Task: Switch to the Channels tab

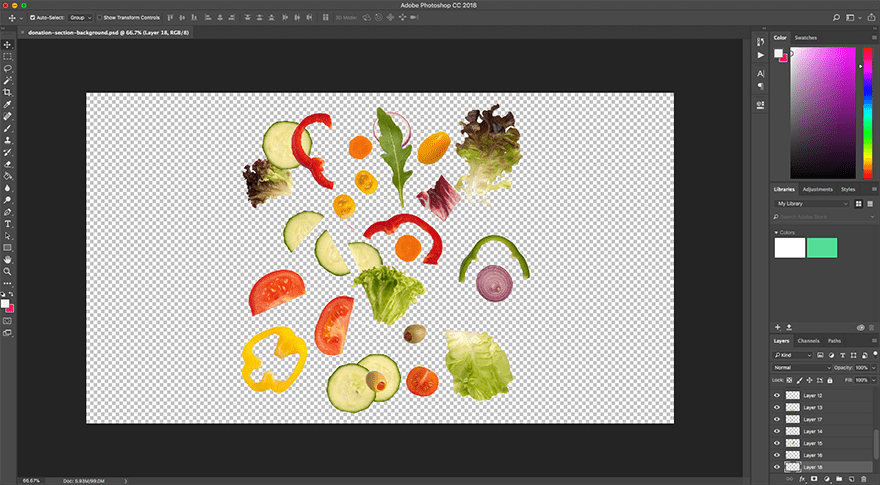Action: (x=808, y=341)
